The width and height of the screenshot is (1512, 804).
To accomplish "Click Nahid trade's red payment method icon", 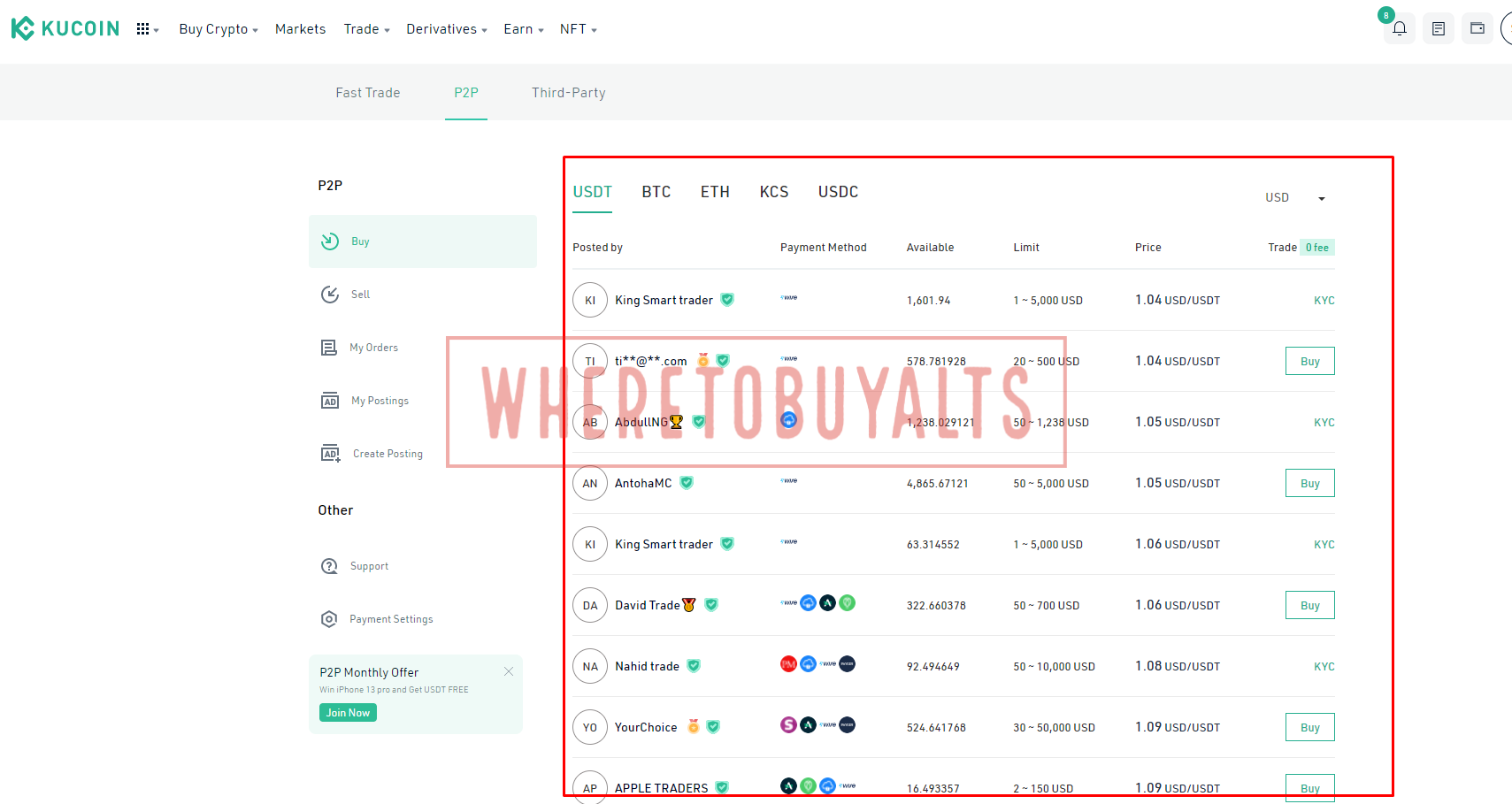I will tap(788, 663).
